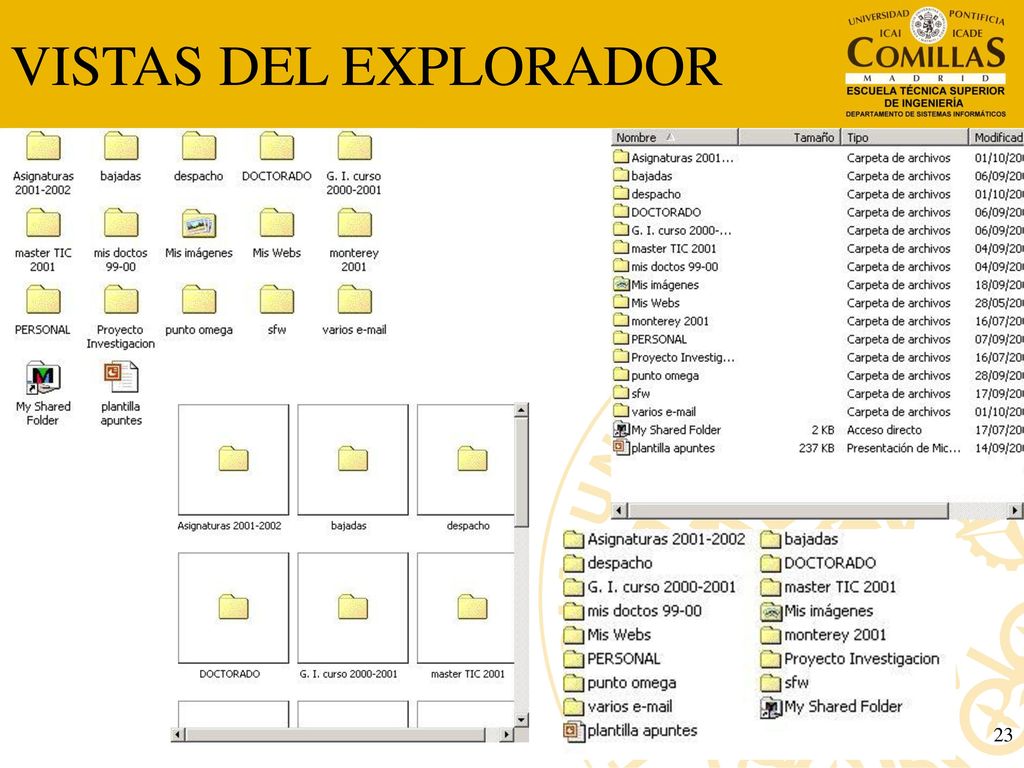Select 'DOCTORADO' row in details view
The height and width of the screenshot is (768, 1024).
(818, 212)
